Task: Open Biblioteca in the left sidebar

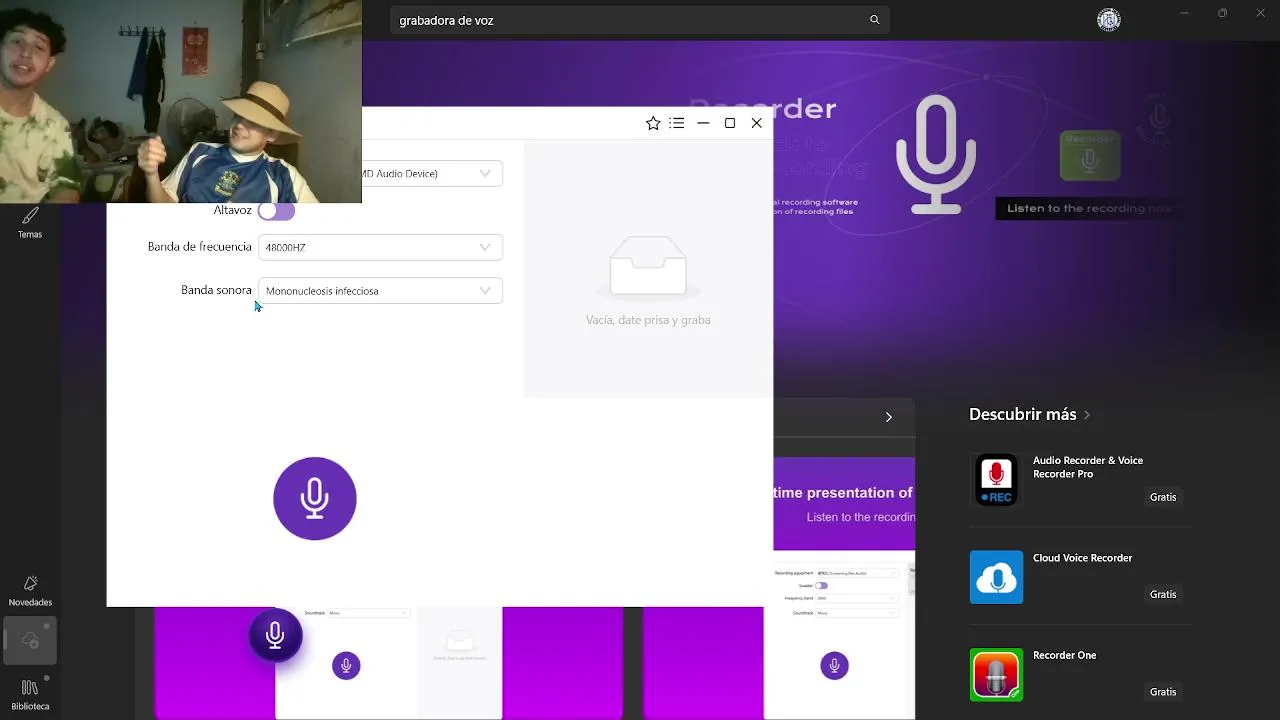Action: [x=30, y=694]
